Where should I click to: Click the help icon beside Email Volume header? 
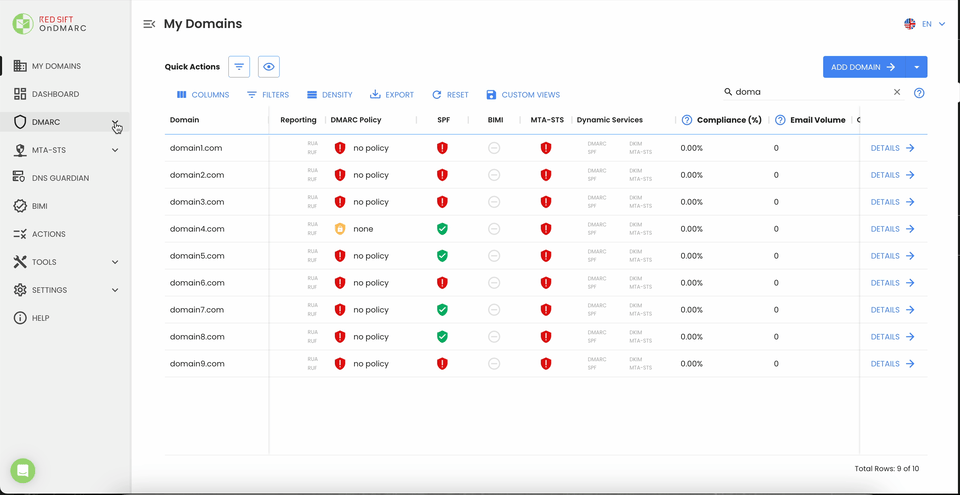coord(780,120)
